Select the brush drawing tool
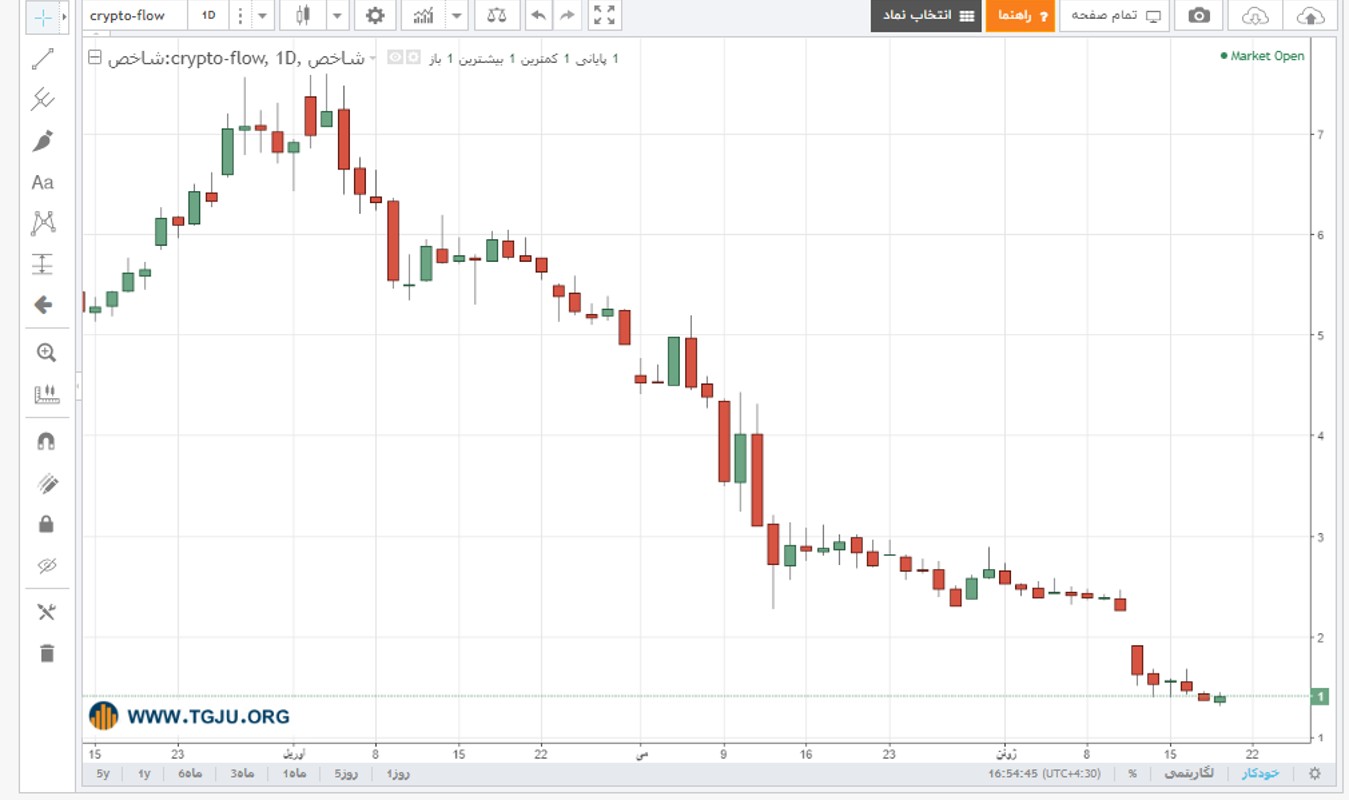The width and height of the screenshot is (1349, 800). click(43, 141)
